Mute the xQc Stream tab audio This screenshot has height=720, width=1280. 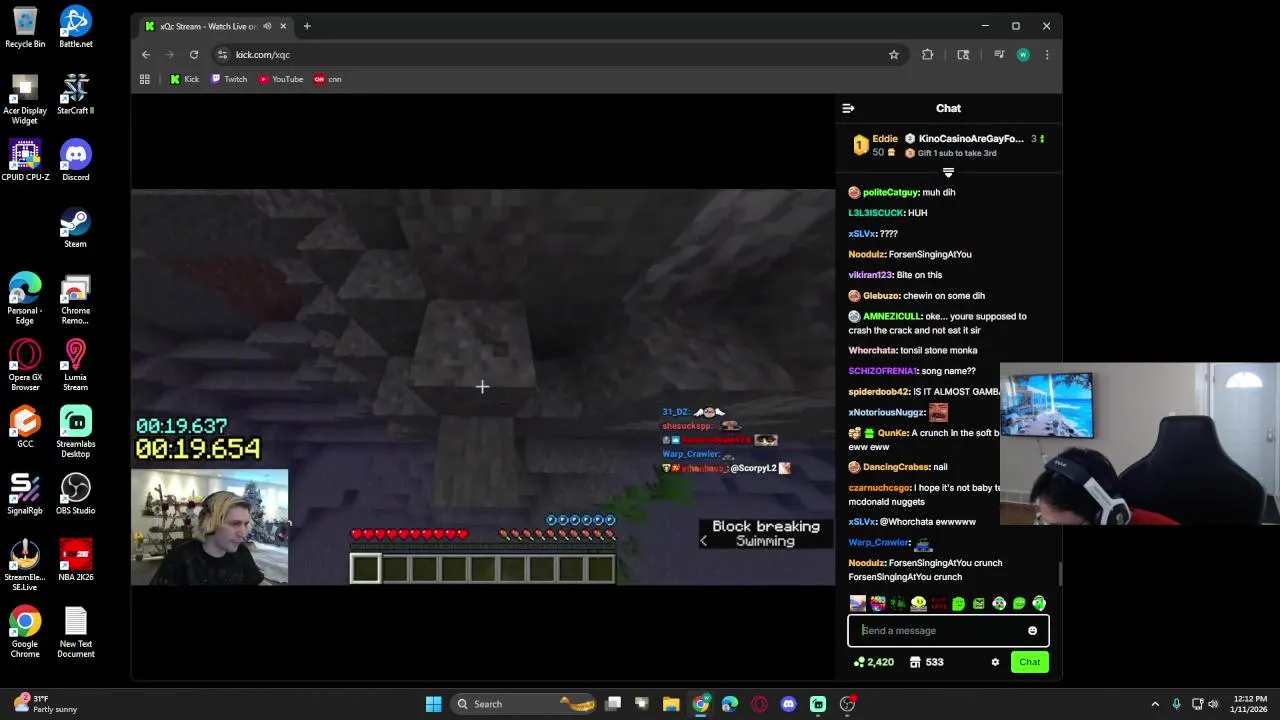click(267, 26)
